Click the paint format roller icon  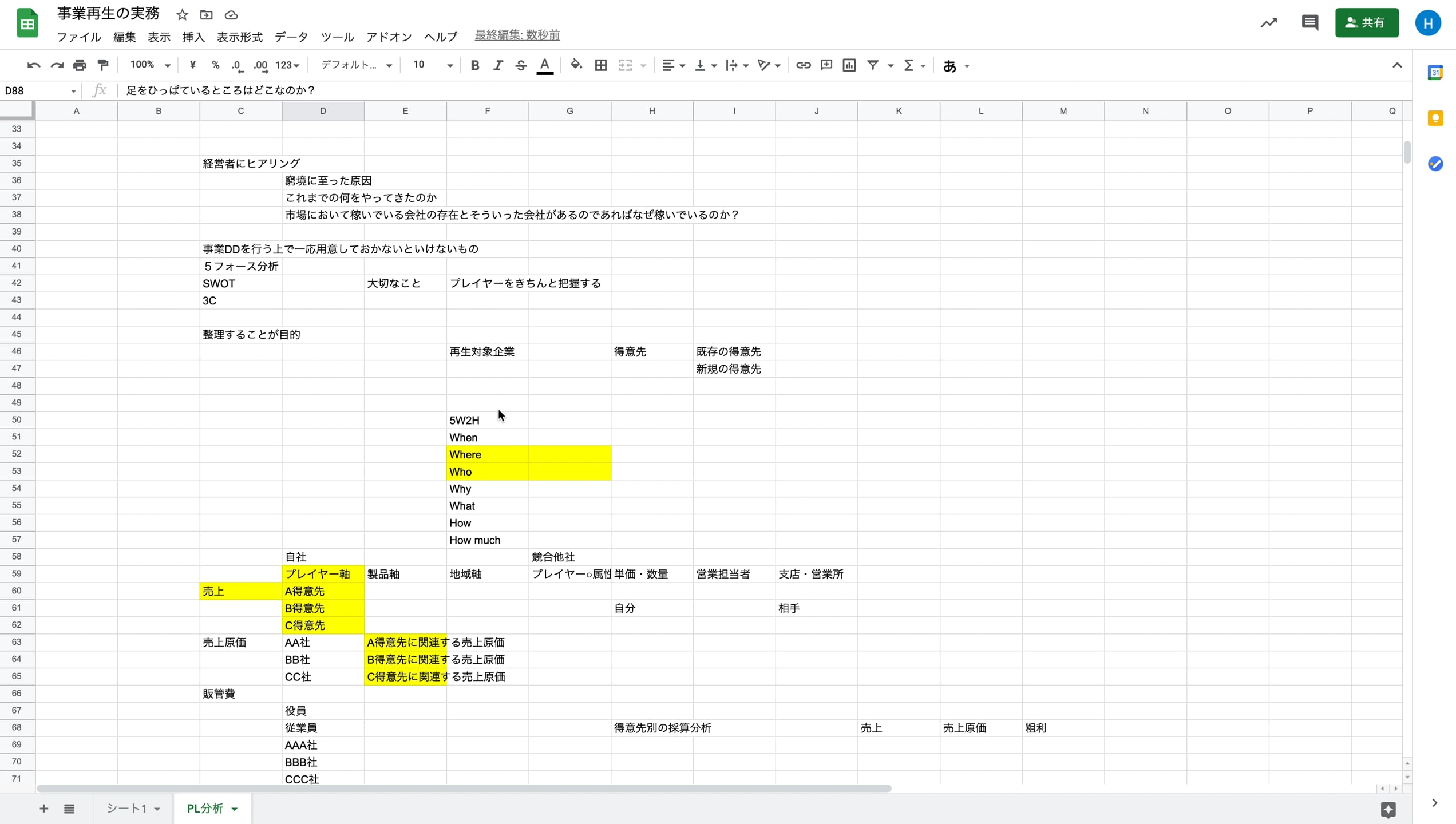tap(103, 65)
